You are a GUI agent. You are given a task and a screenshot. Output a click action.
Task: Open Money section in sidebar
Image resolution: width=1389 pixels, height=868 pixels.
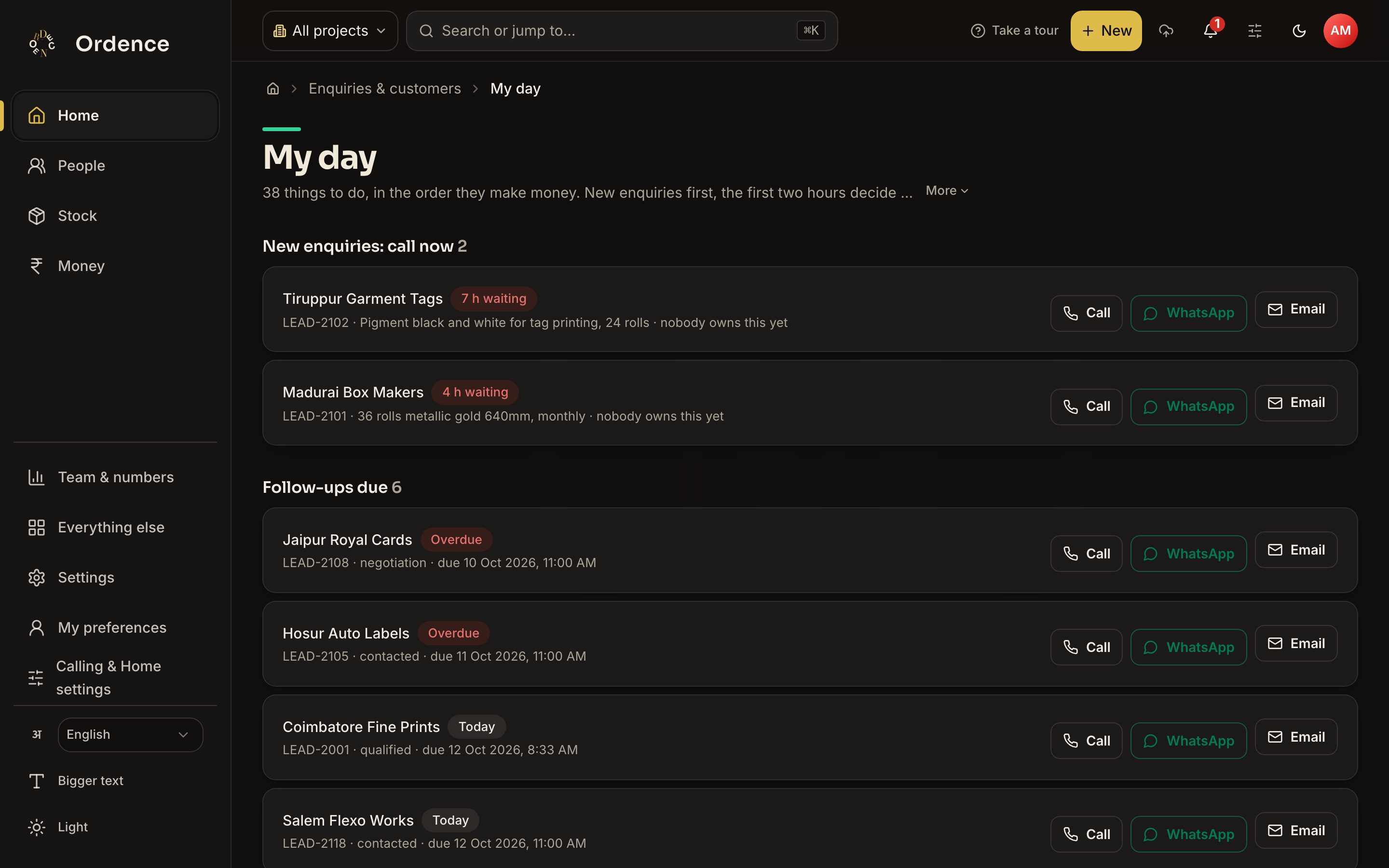pos(115,266)
